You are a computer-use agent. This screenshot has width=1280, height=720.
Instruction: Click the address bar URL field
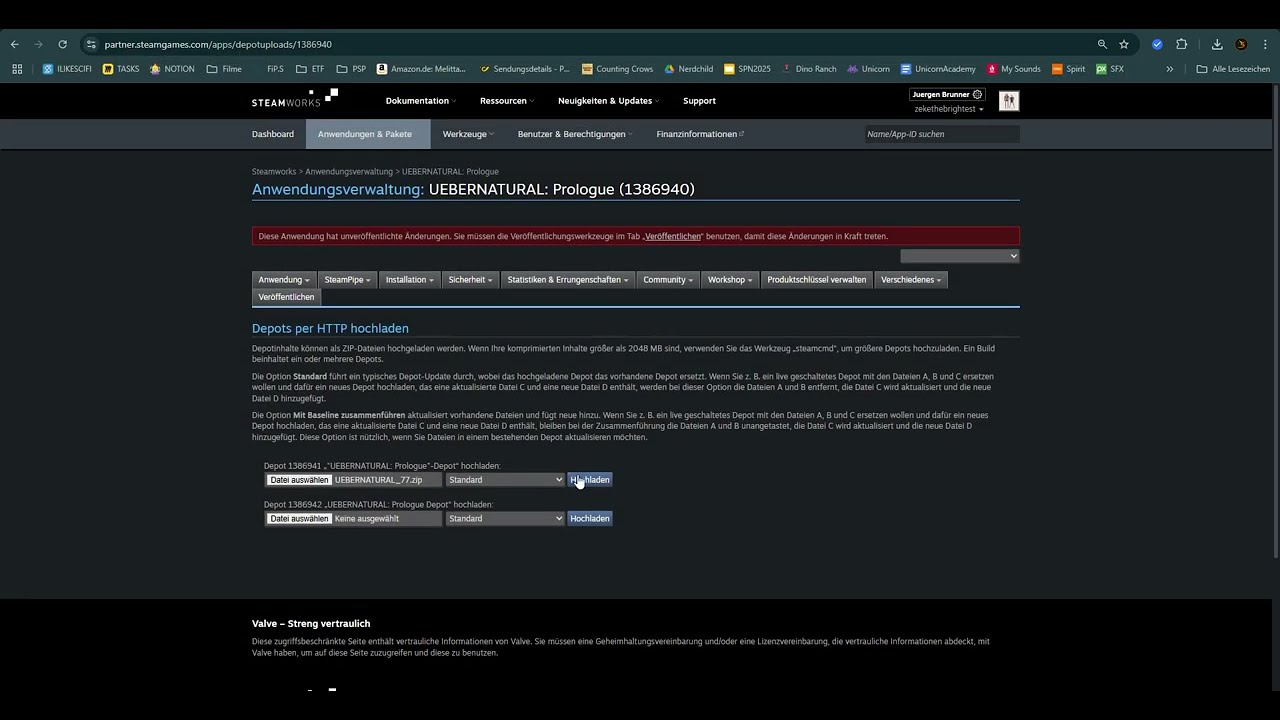590,44
